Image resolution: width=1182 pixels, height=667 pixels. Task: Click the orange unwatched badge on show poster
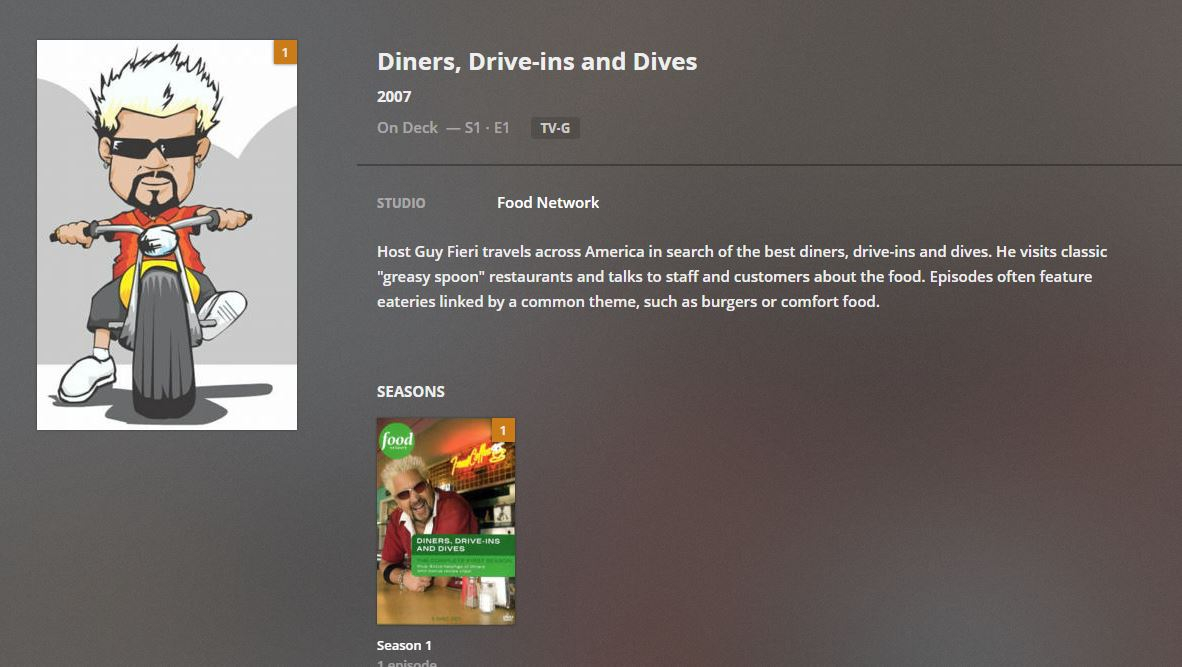click(285, 52)
